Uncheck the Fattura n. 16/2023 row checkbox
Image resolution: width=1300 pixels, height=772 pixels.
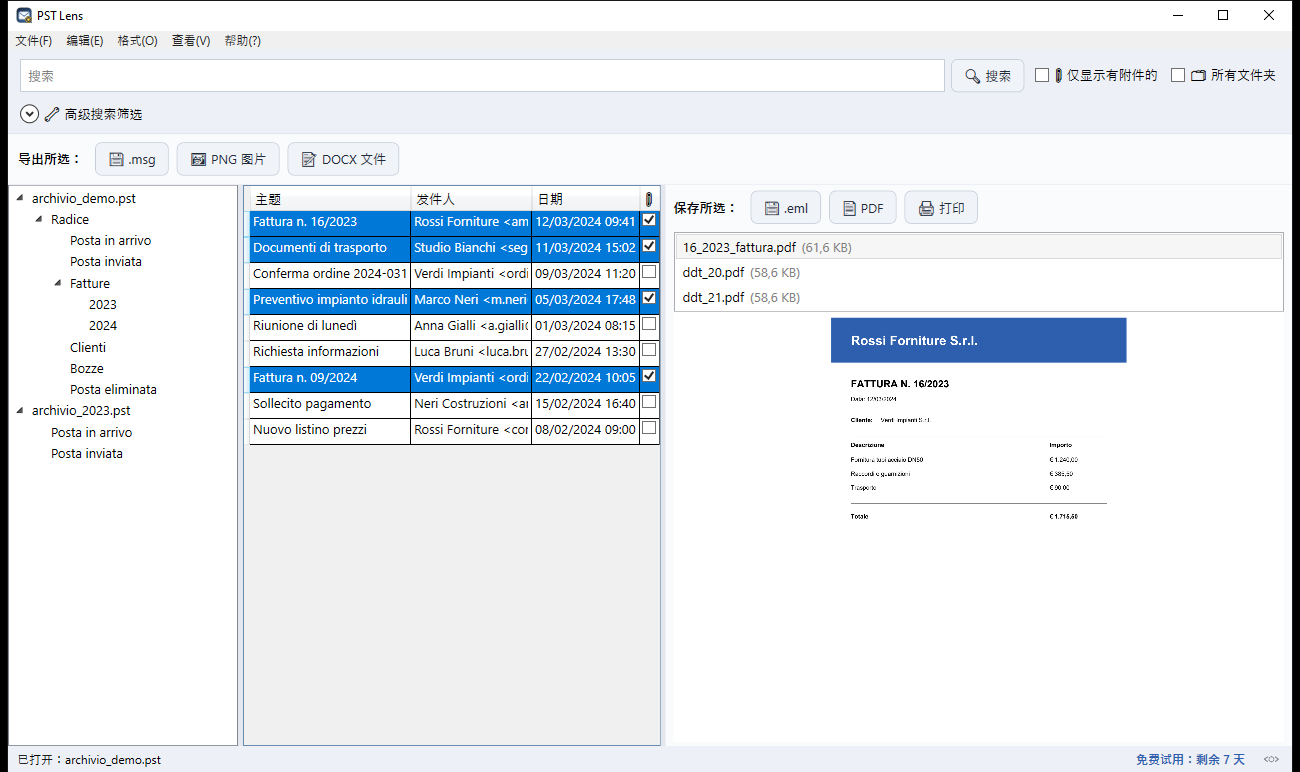coord(649,220)
